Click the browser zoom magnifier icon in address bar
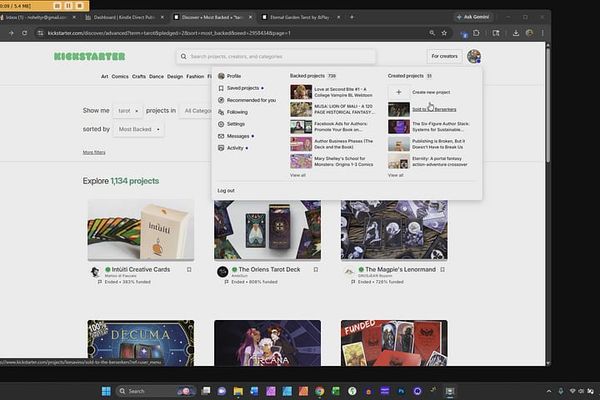The image size is (600, 400). pyautogui.click(x=432, y=33)
